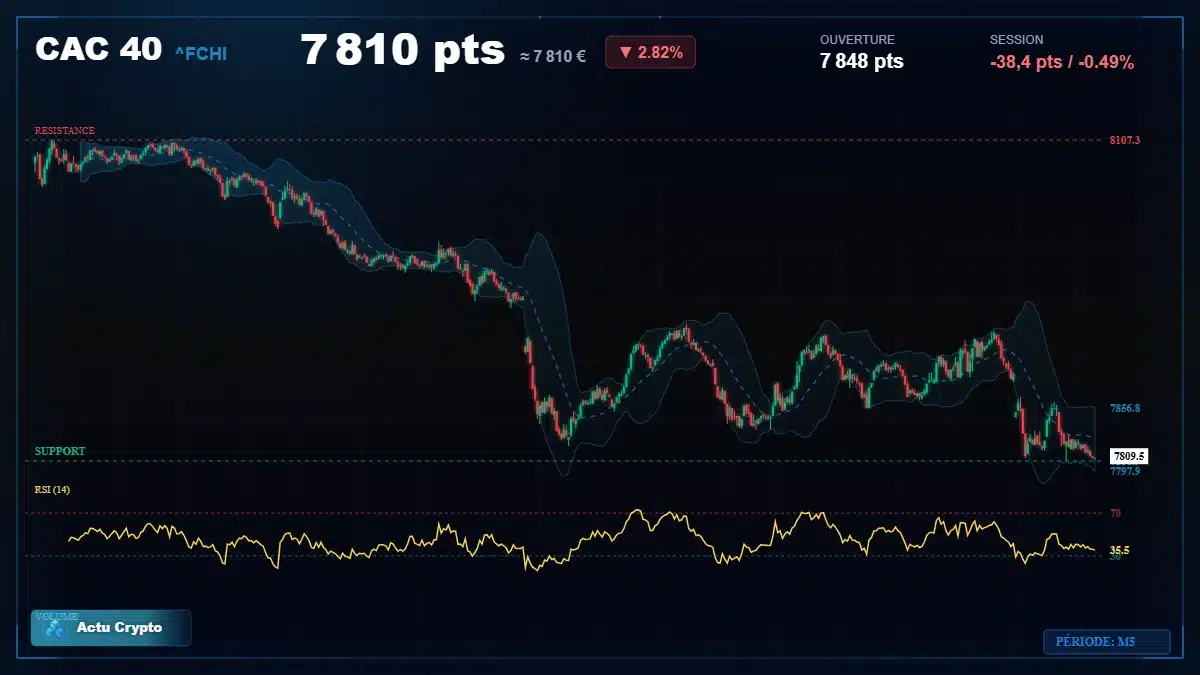Click the CAC 40 index title
This screenshot has width=1200, height=675.
[x=98, y=49]
